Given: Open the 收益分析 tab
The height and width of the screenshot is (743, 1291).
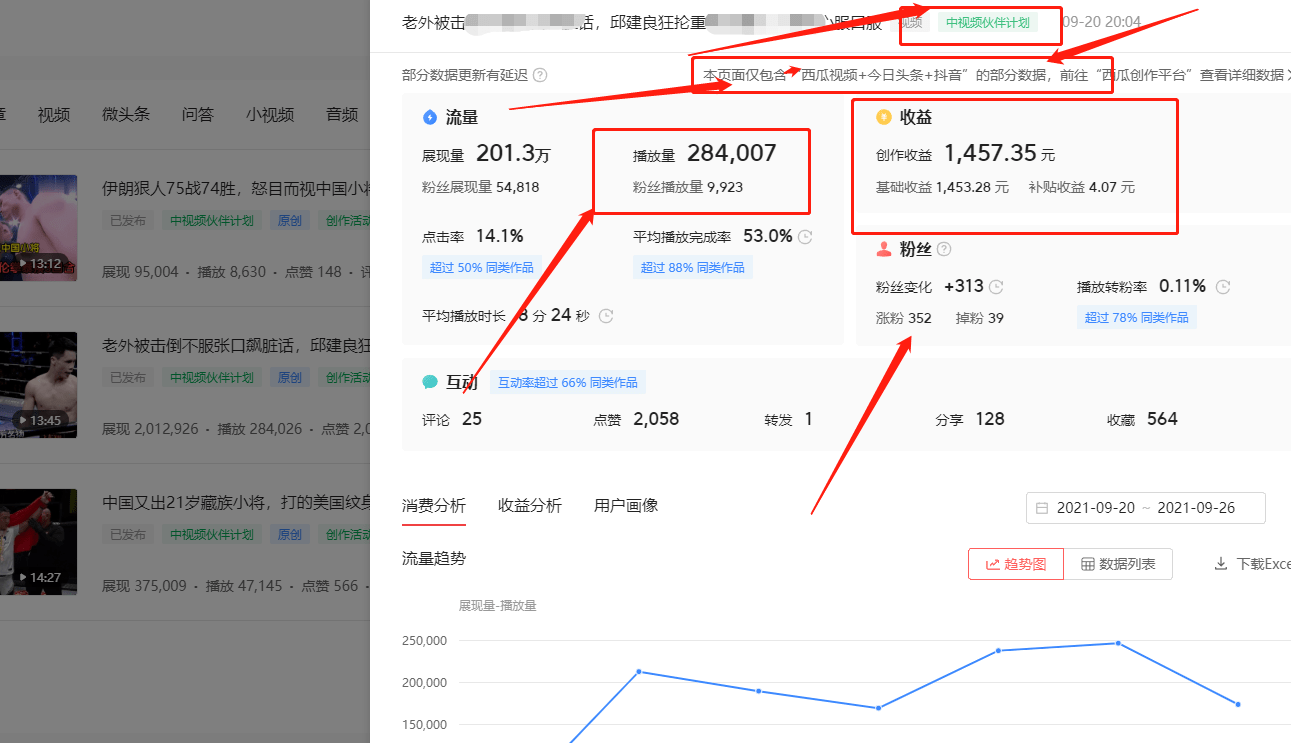Looking at the screenshot, I should tap(530, 505).
